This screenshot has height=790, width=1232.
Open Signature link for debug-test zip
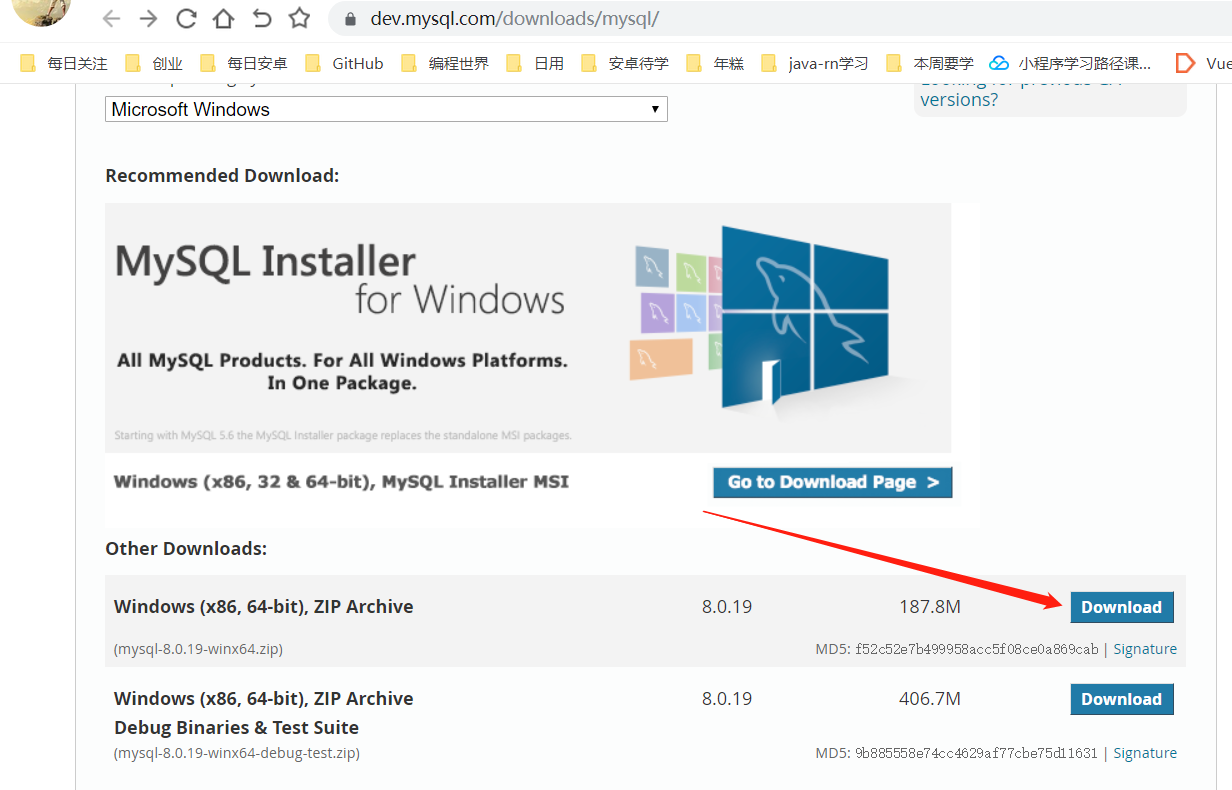click(1145, 753)
